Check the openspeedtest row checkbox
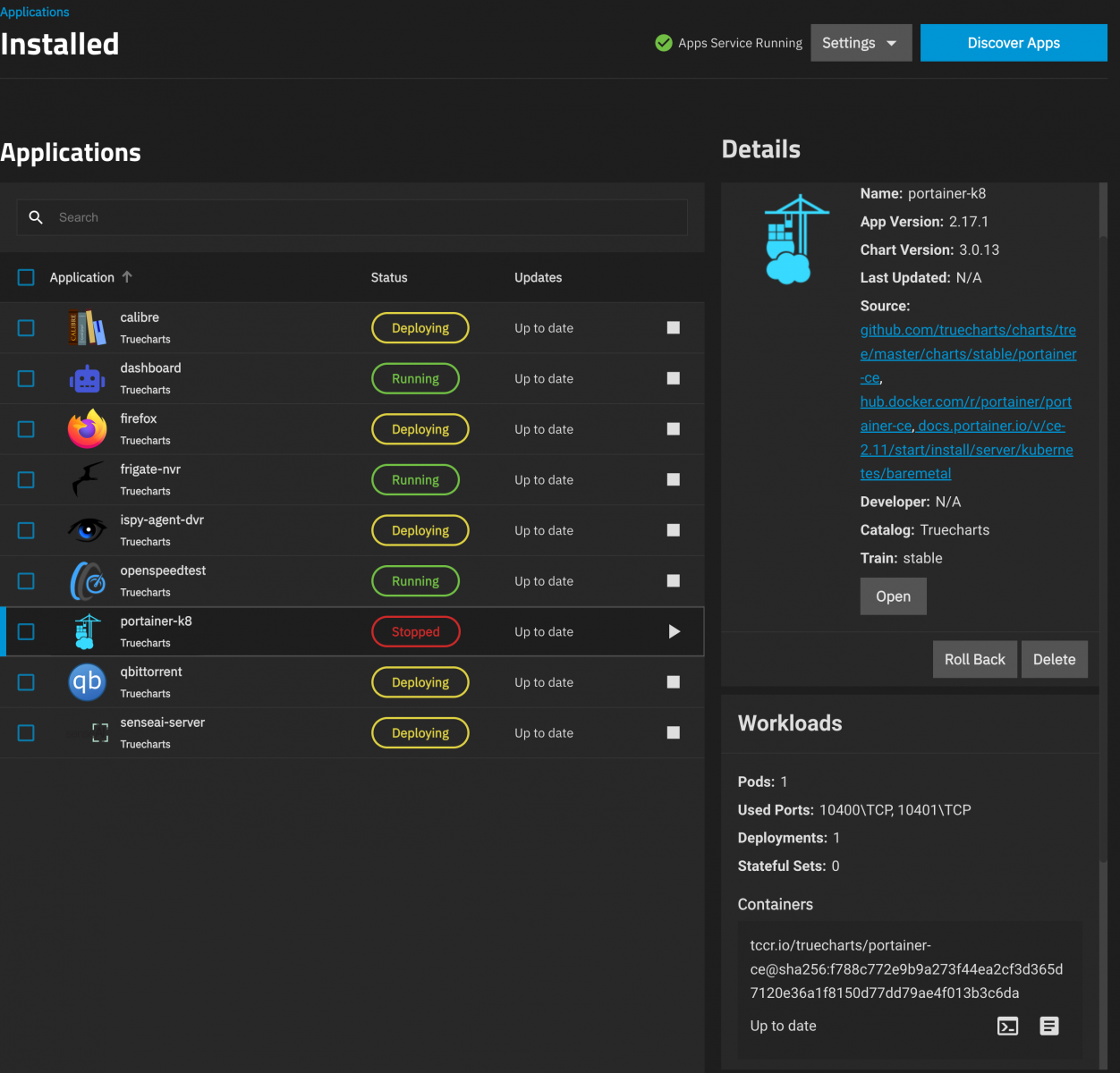1120x1073 pixels. tap(26, 581)
